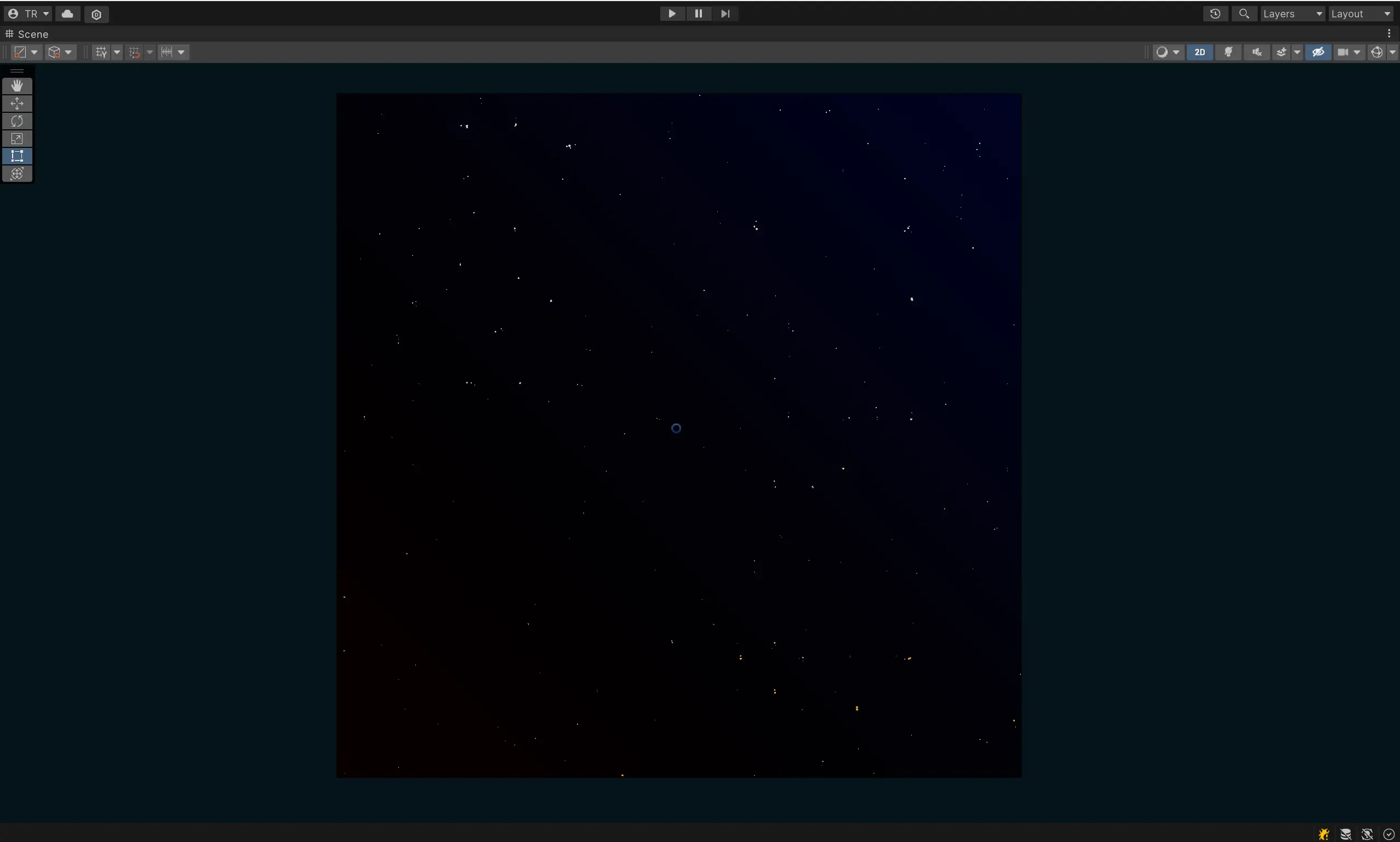Expand draw mode shading dropdown arrow
Viewport: 1400px width, 842px height.
coord(1176,52)
